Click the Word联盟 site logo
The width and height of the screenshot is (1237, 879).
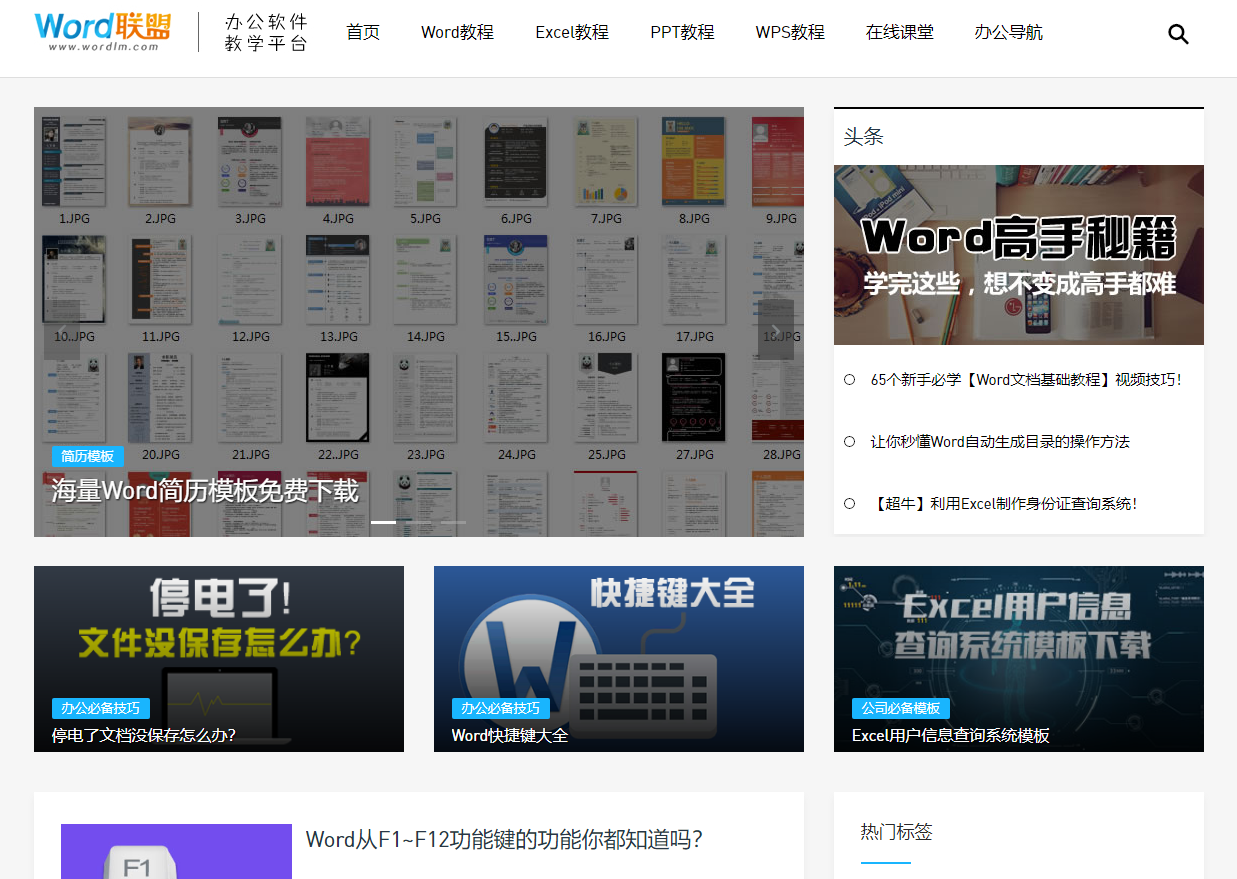(x=102, y=31)
